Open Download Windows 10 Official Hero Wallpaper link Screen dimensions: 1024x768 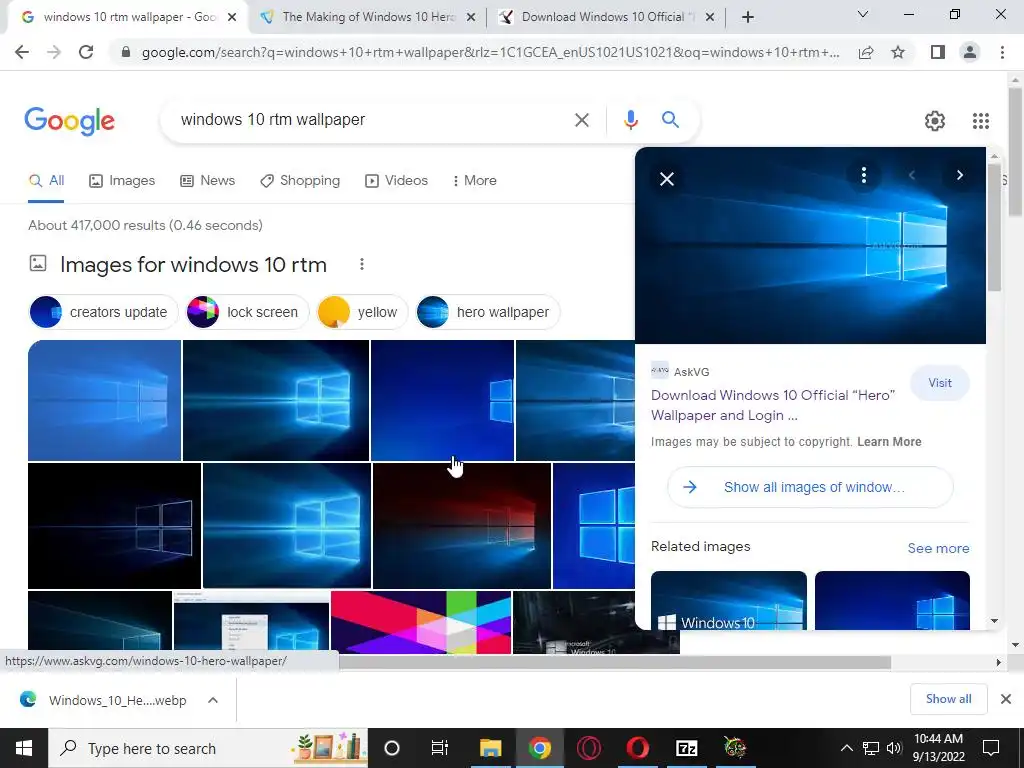pos(773,405)
